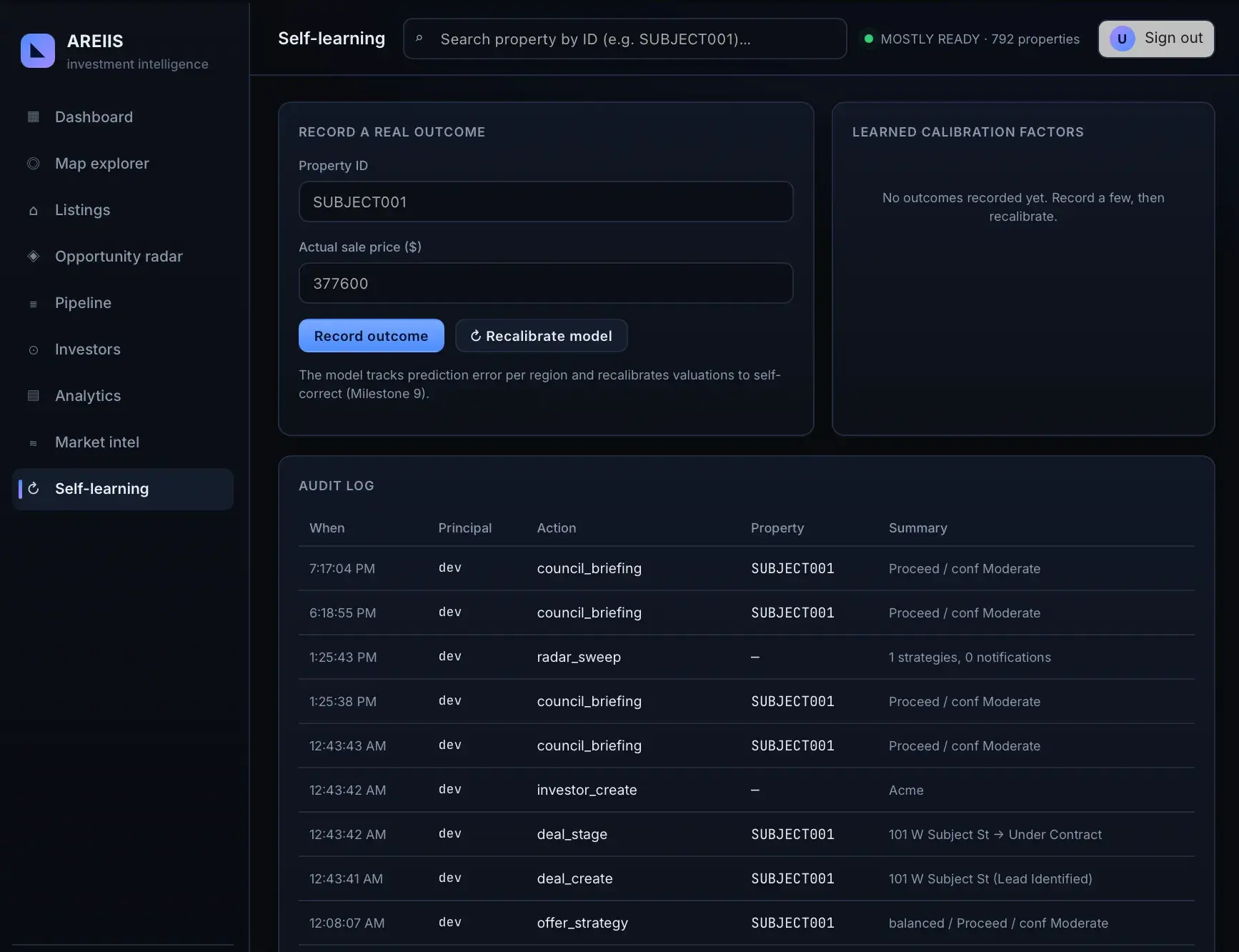Click the Map explorer globe icon
1239x952 pixels.
click(x=33, y=163)
